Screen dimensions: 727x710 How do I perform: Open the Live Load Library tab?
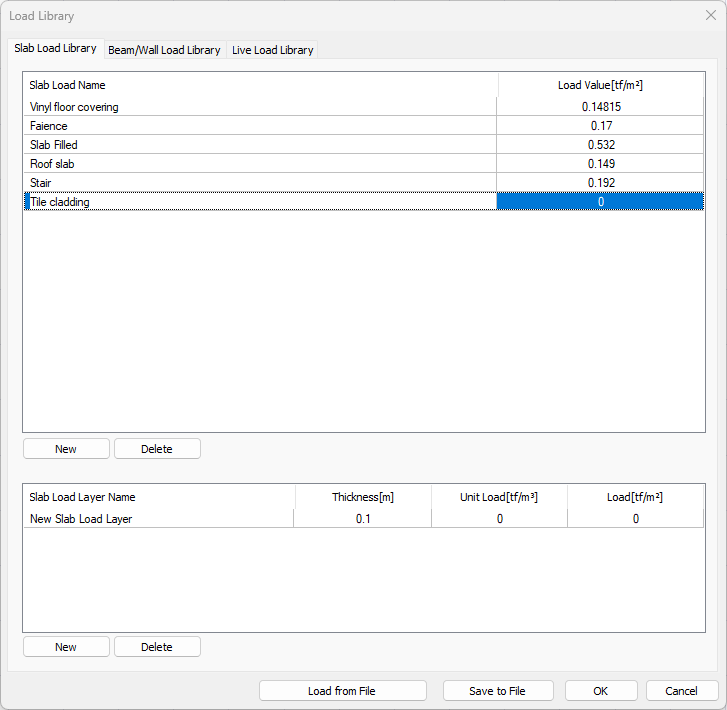coord(272,50)
